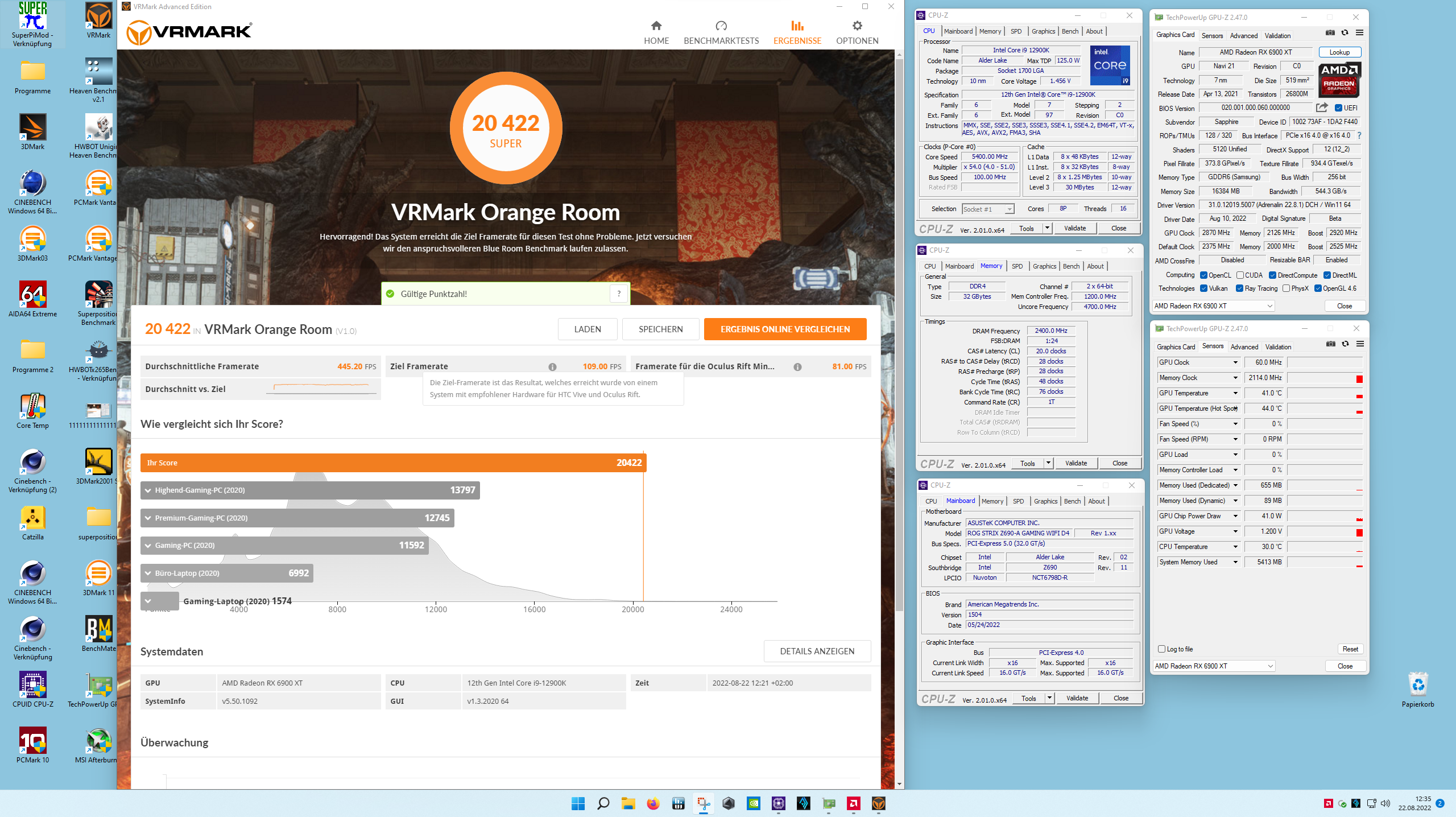Viewport: 1456px width, 817px height.
Task: Open the HOME tab in VRMark
Action: [x=656, y=33]
